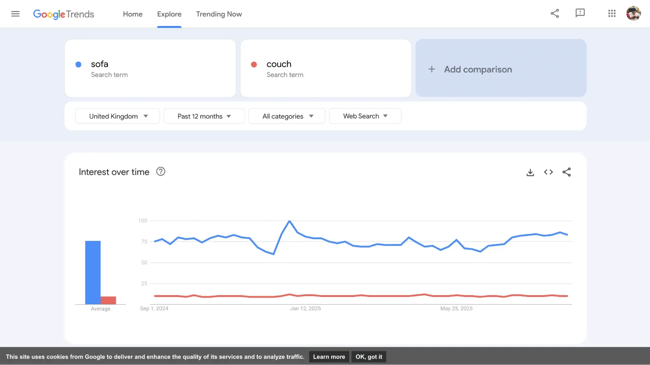
Task: Click the Interest over time heading
Action: click(x=114, y=172)
